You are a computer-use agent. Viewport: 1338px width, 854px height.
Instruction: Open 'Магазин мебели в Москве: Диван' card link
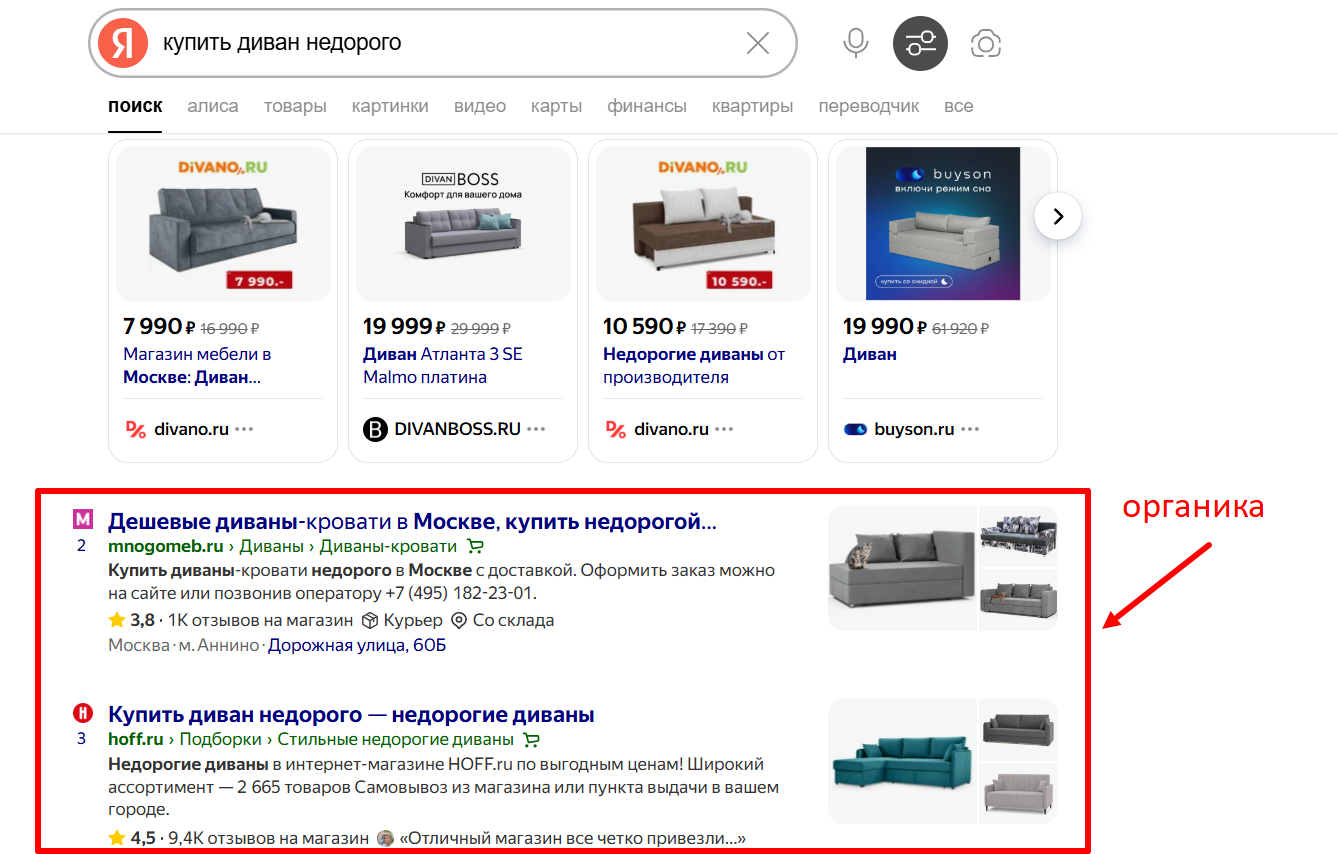click(197, 366)
